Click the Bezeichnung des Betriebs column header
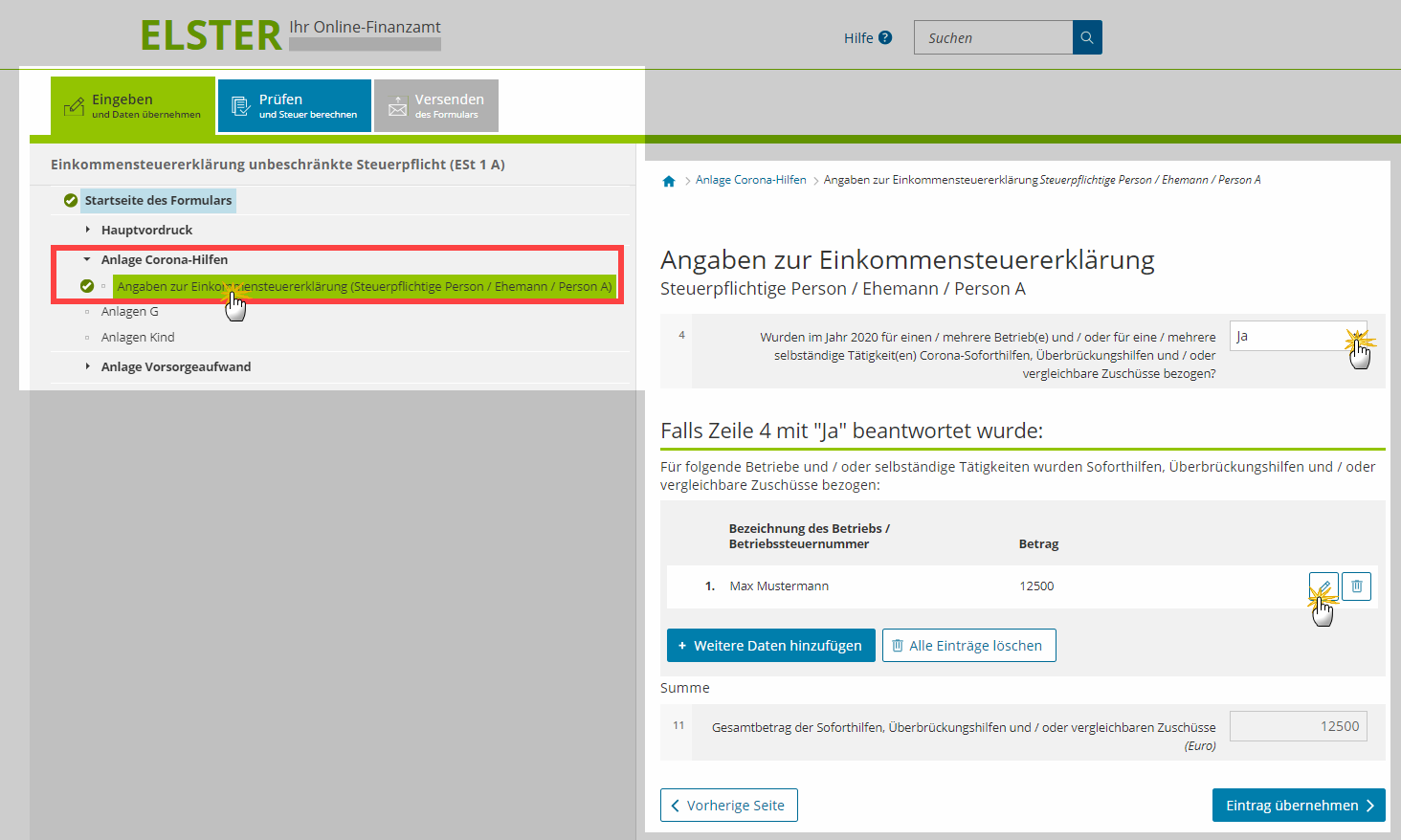The image size is (1401, 840). [810, 536]
